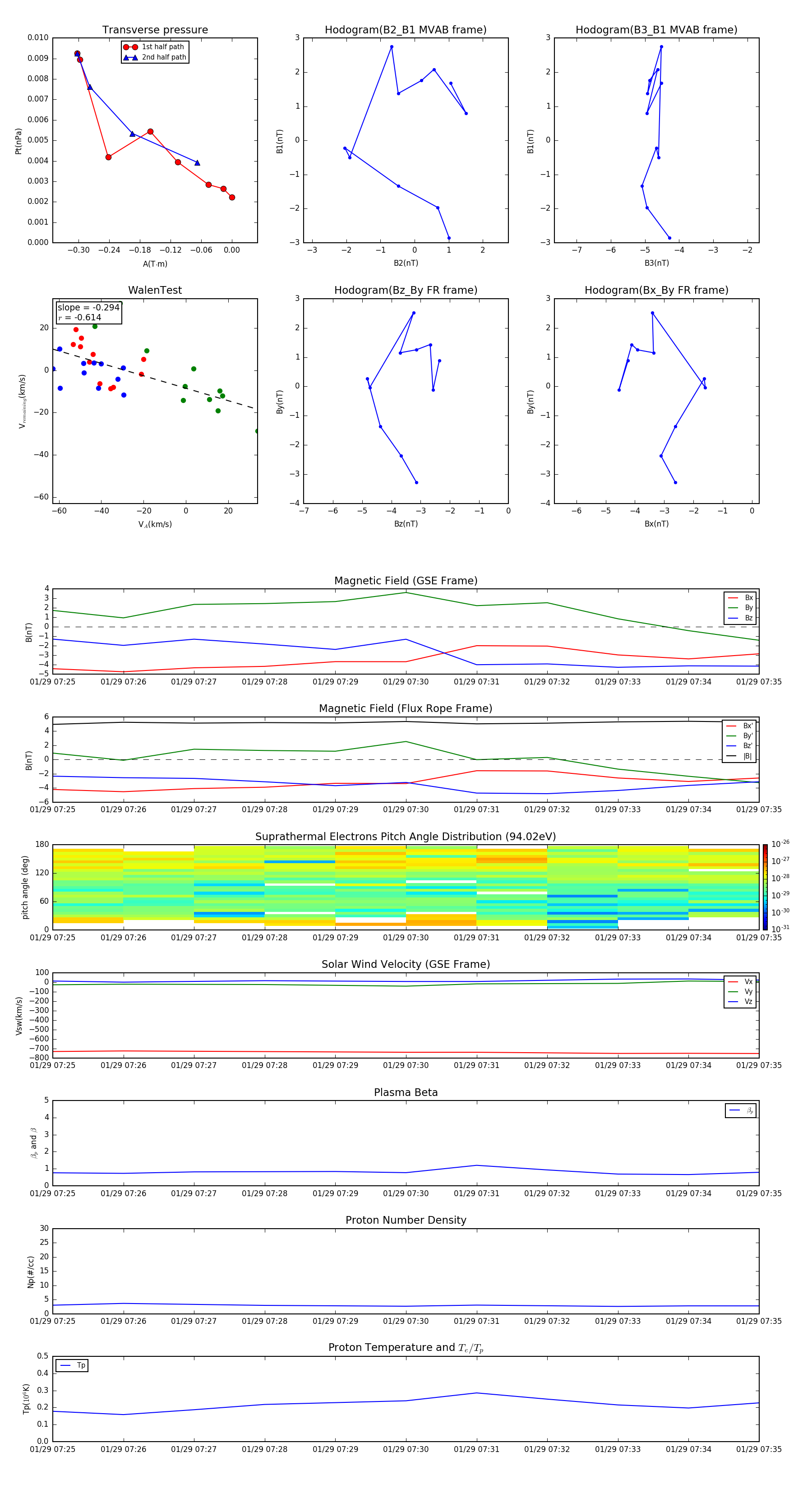The width and height of the screenshot is (812, 1489).
Task: Click the Bx' entry in flux rope legend
Action: tap(740, 726)
